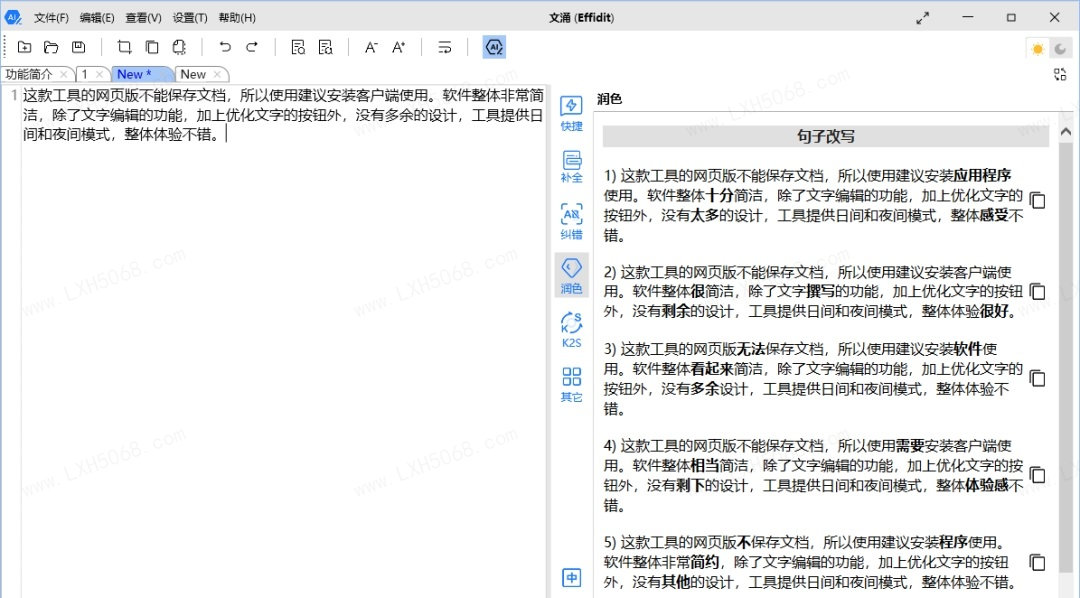Select rewrite suggestion 2 text
Screen dimensions: 1080x598
[813, 292]
